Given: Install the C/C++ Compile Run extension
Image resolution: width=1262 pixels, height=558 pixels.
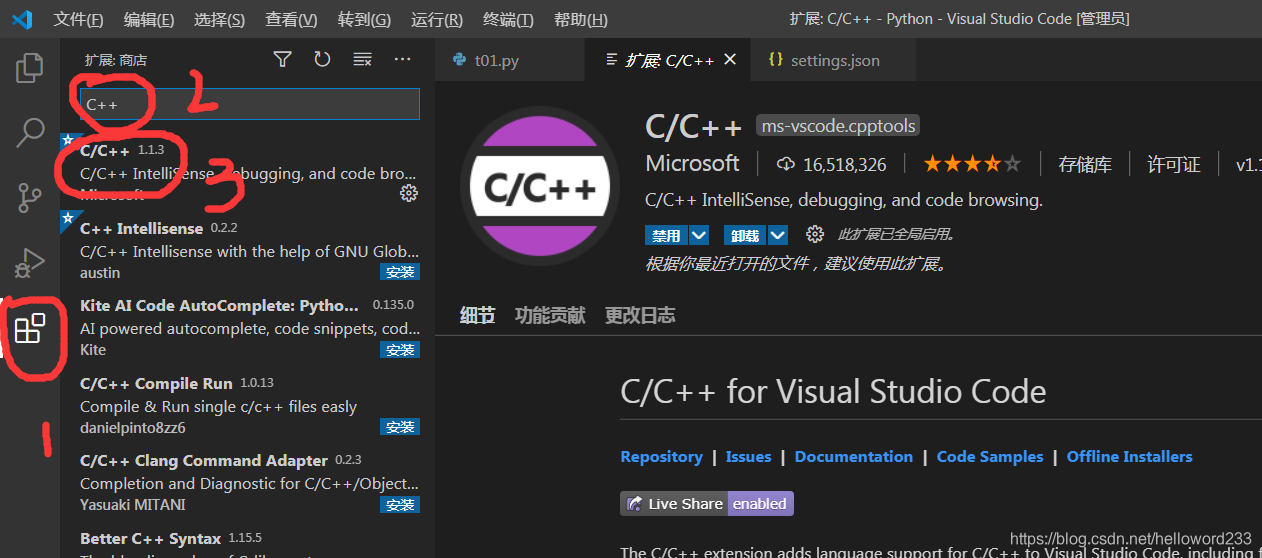Looking at the screenshot, I should tap(400, 427).
